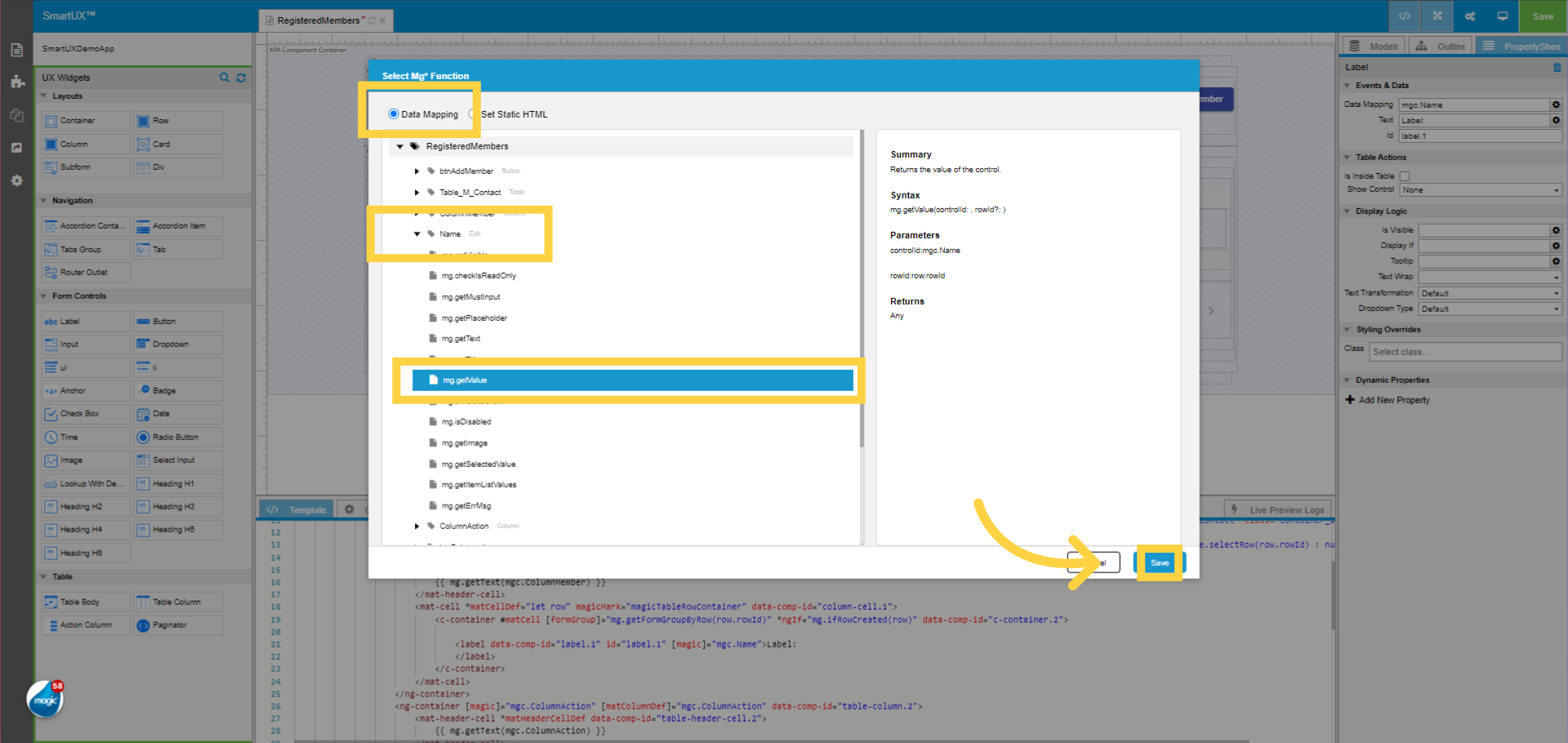Open the Text Transformation dropdown
The width and height of the screenshot is (1568, 743).
(1490, 293)
